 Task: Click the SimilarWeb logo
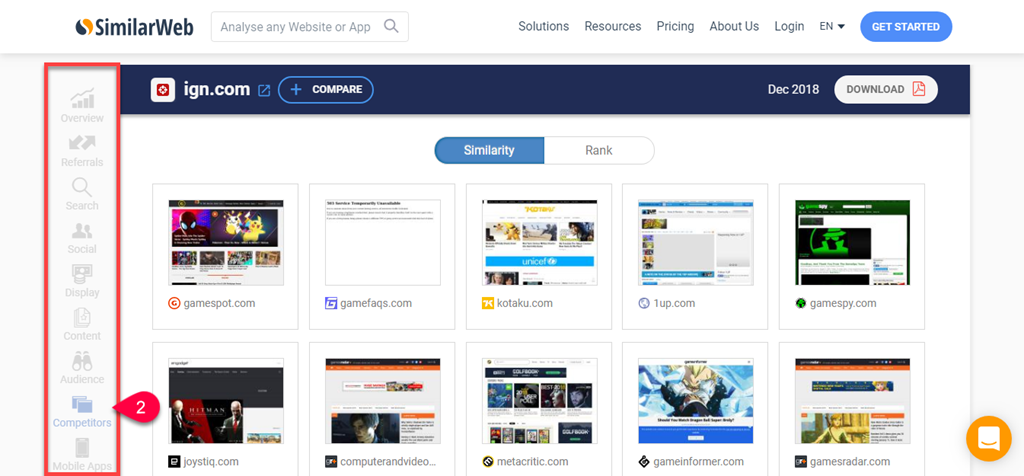135,27
